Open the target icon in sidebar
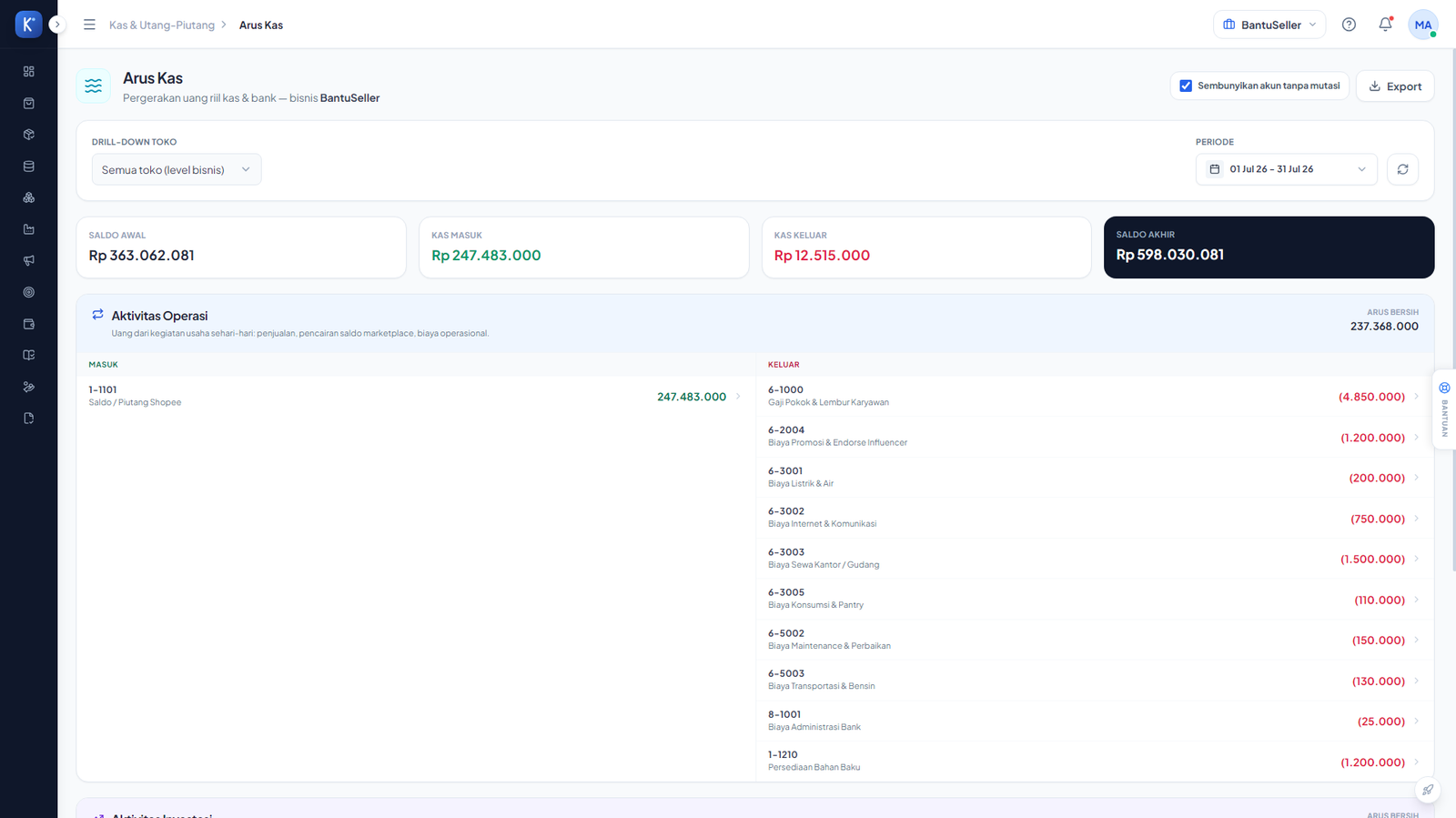1456x818 pixels. (x=28, y=292)
